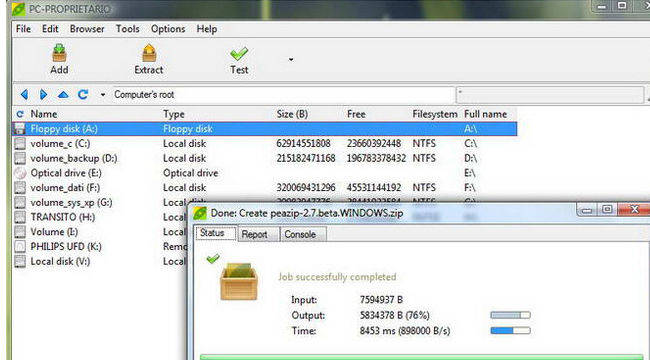Image resolution: width=650 pixels, height=360 pixels.
Task: Click the volume_c (C:) drive icon
Action: [x=20, y=144]
